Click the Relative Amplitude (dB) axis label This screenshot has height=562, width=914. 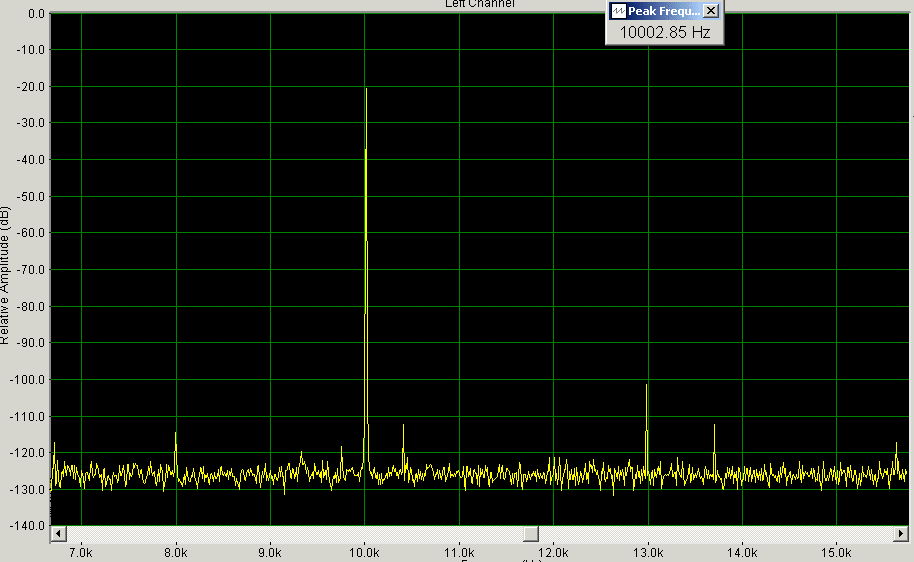[x=6, y=275]
